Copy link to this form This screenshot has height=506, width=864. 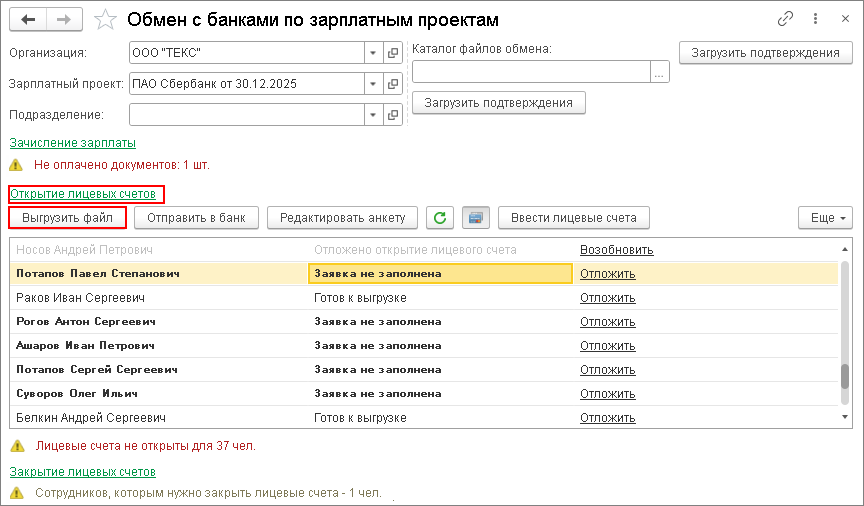coord(785,19)
